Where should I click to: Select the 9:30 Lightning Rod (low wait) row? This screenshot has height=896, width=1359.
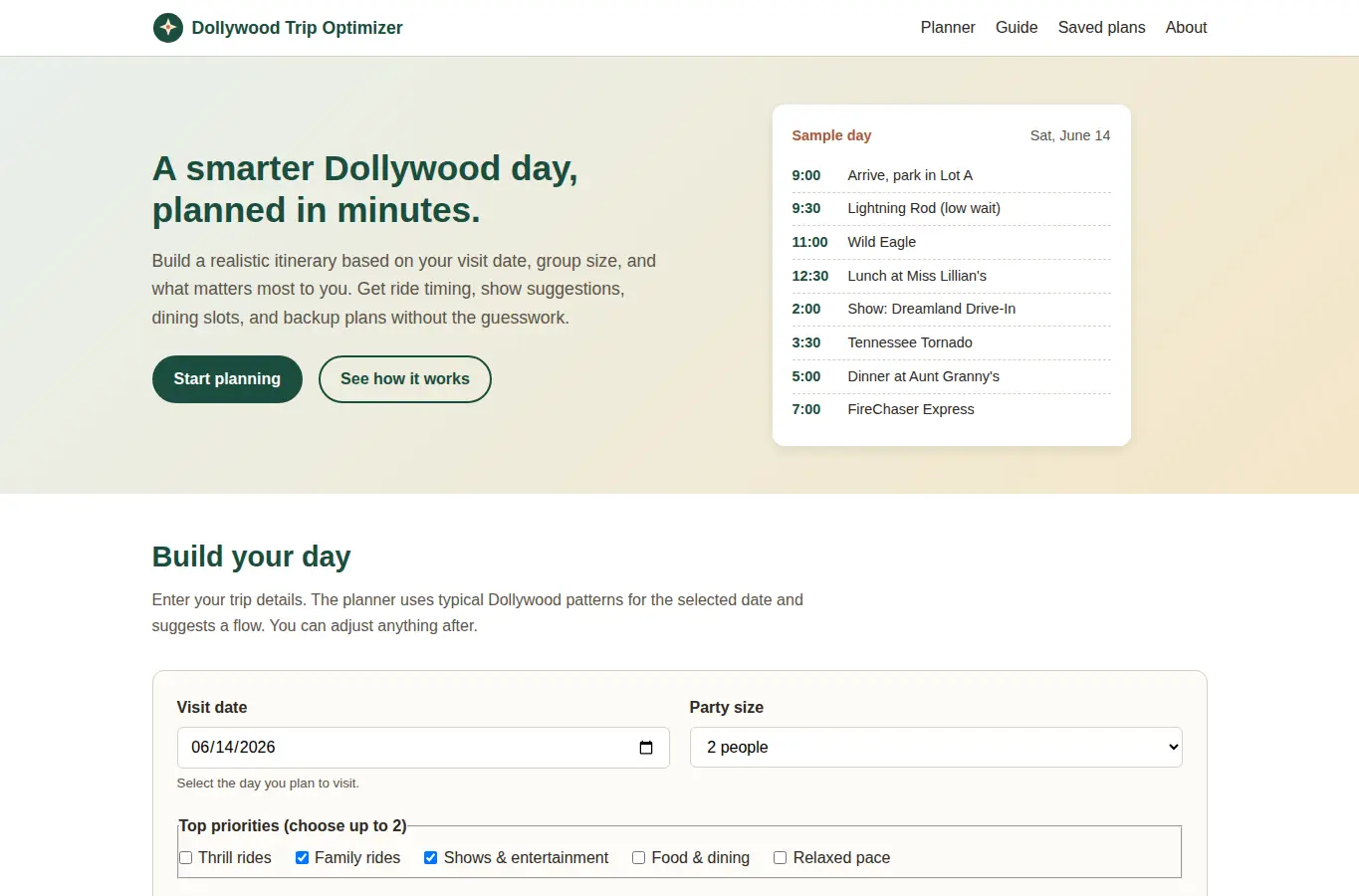click(x=951, y=209)
